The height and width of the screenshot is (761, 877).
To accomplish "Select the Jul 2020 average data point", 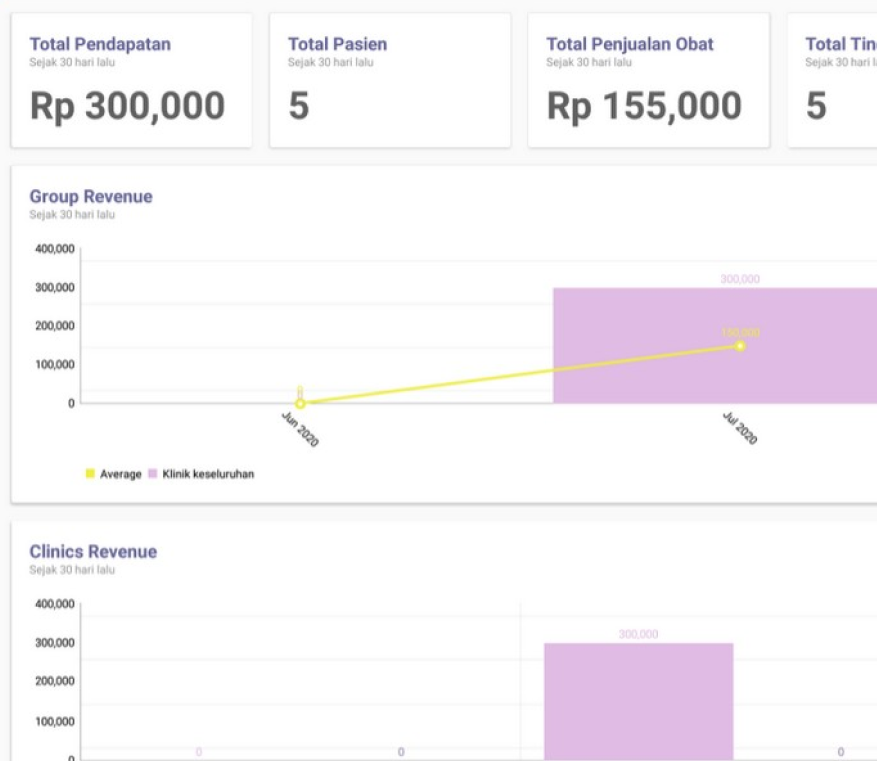I will (x=740, y=346).
